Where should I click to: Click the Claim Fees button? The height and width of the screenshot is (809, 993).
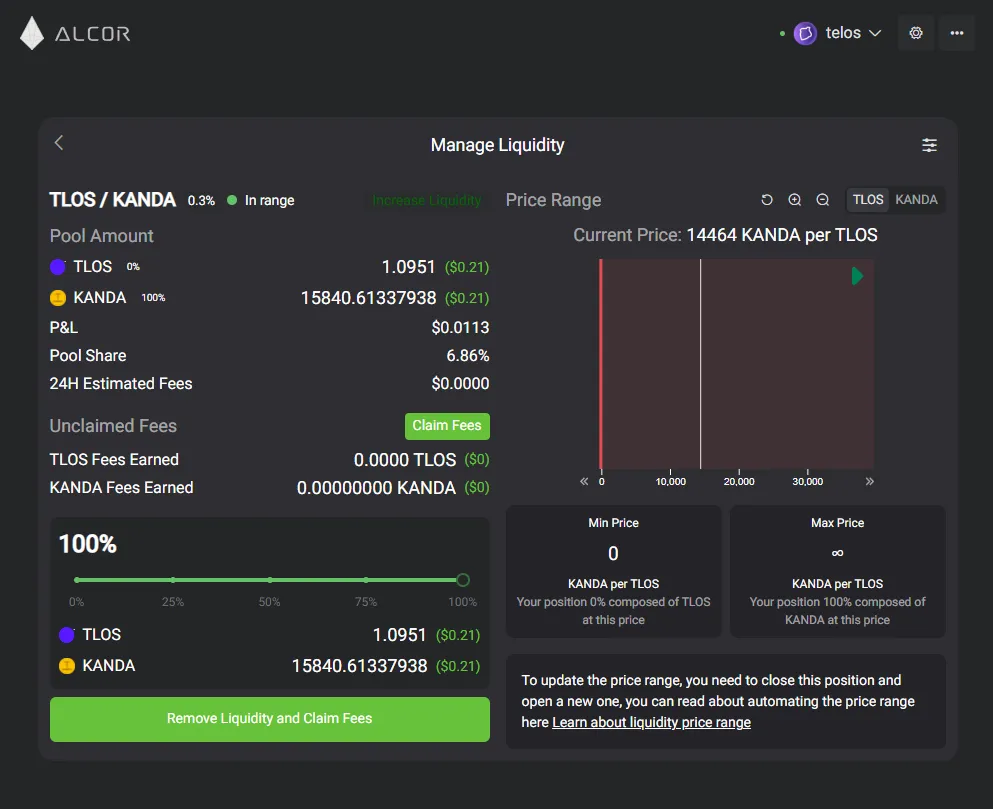(447, 426)
